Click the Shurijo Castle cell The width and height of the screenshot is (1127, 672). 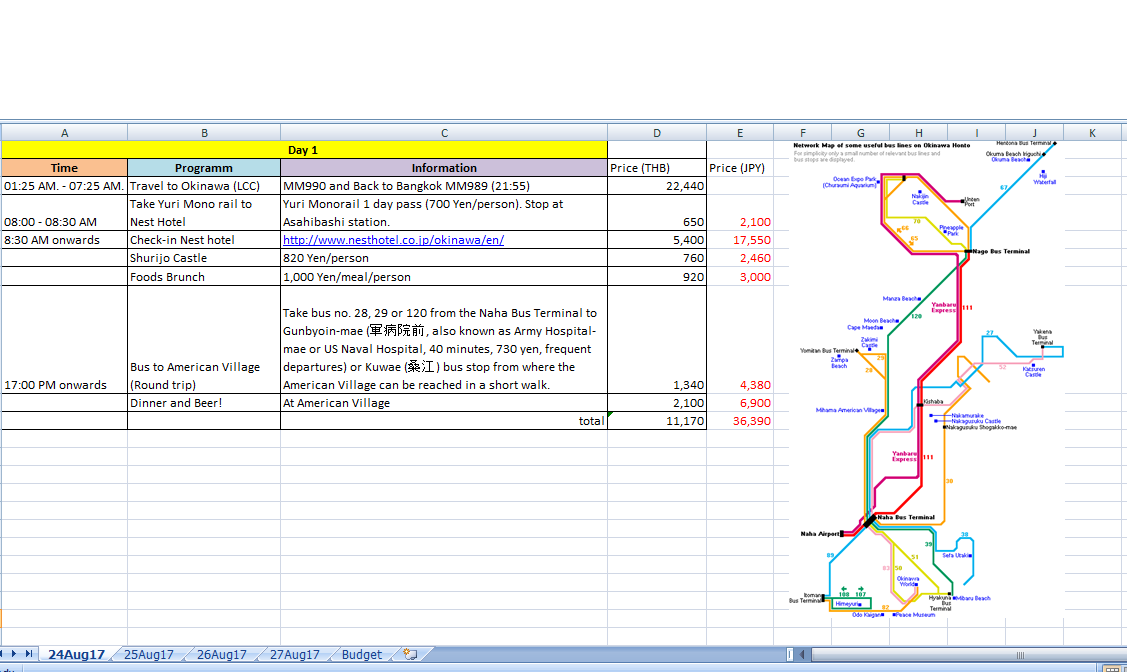tap(203, 258)
